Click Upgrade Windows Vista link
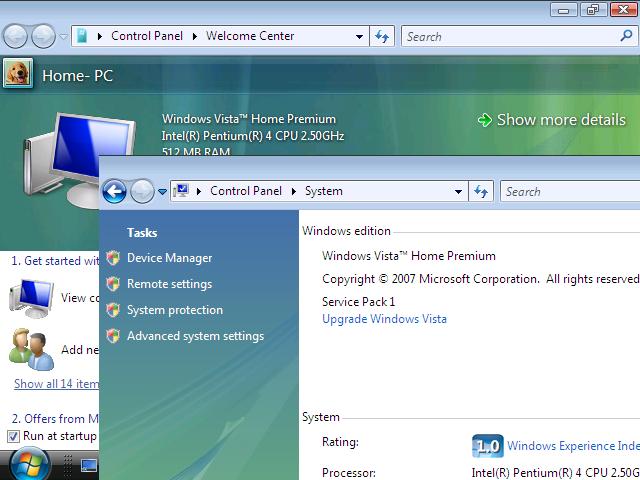Viewport: 640px width, 480px height. 384,319
